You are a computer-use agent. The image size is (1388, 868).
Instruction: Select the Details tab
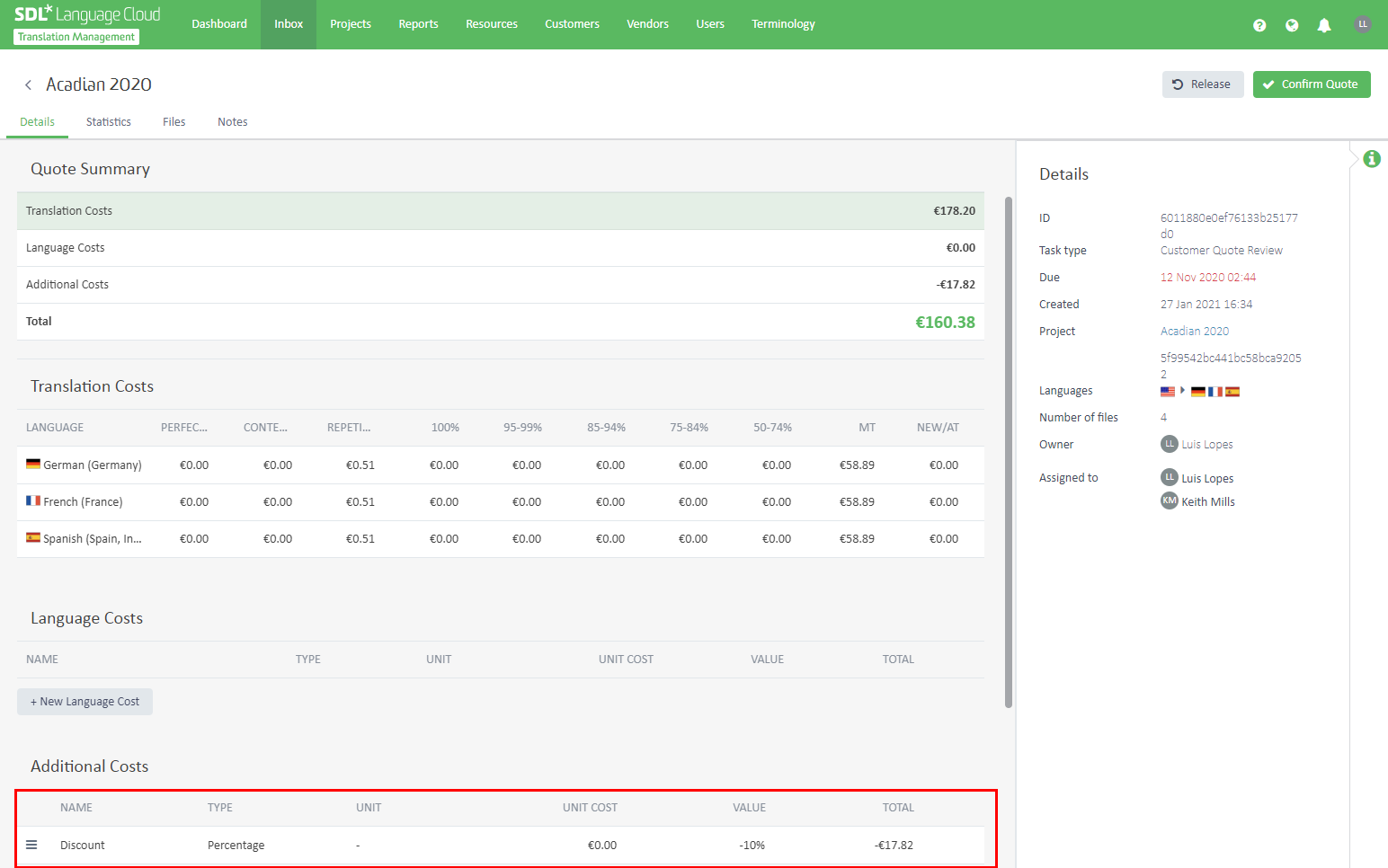point(38,122)
